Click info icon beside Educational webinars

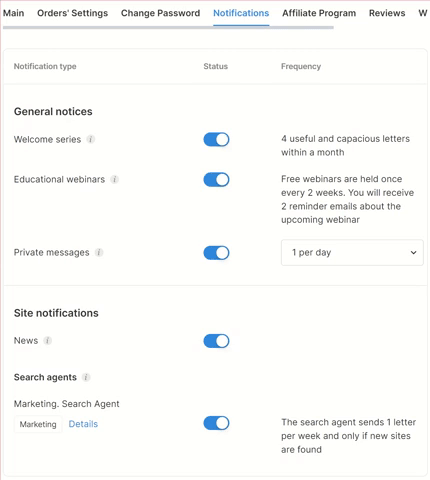115,179
